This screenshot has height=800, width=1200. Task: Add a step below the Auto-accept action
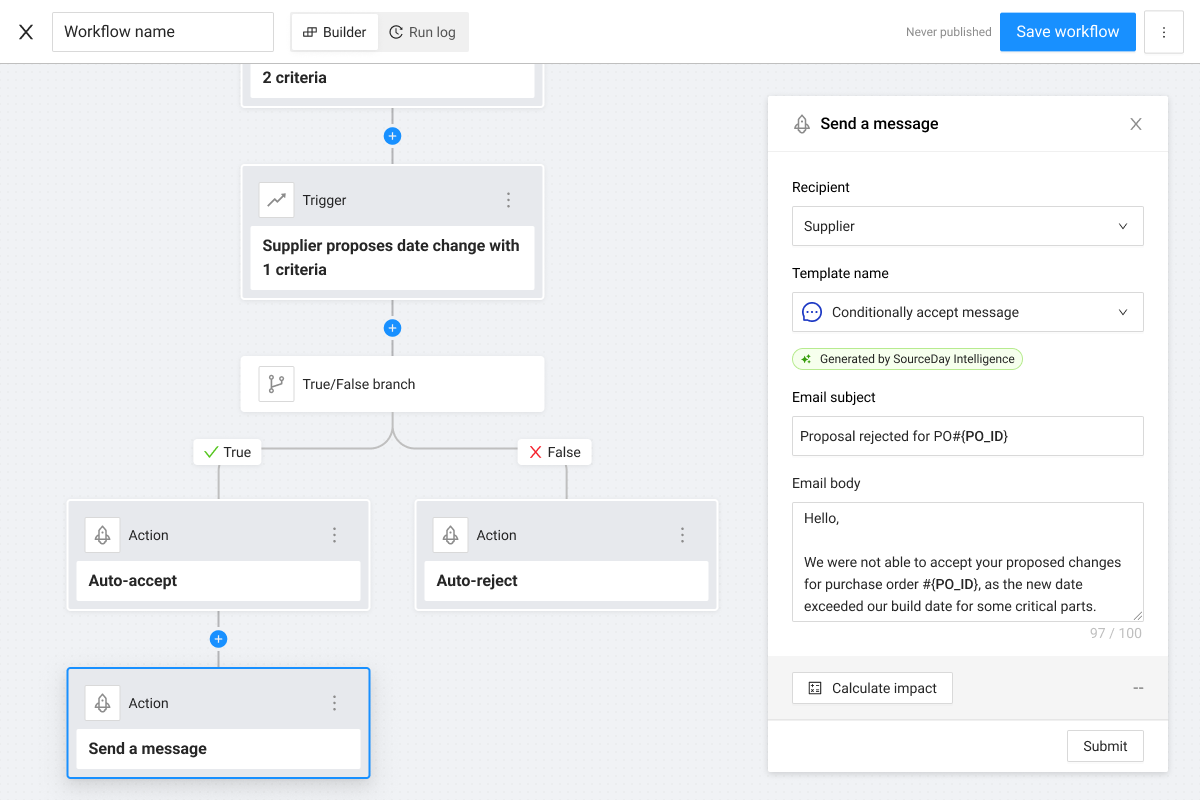[219, 639]
